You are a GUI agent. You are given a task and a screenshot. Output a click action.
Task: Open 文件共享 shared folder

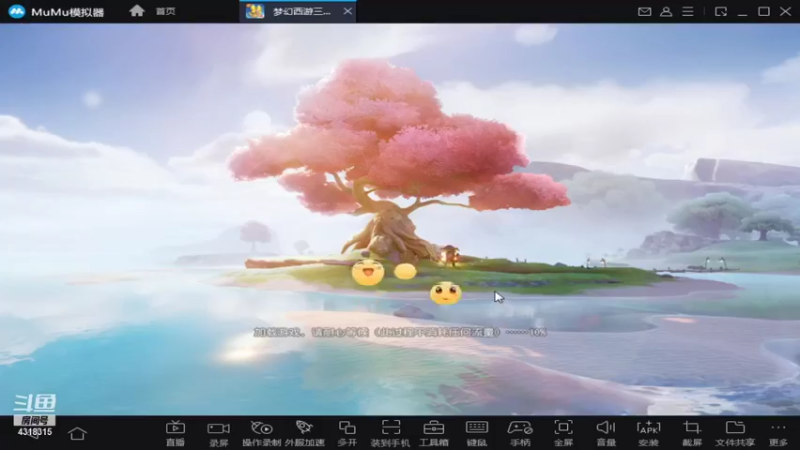(x=735, y=433)
